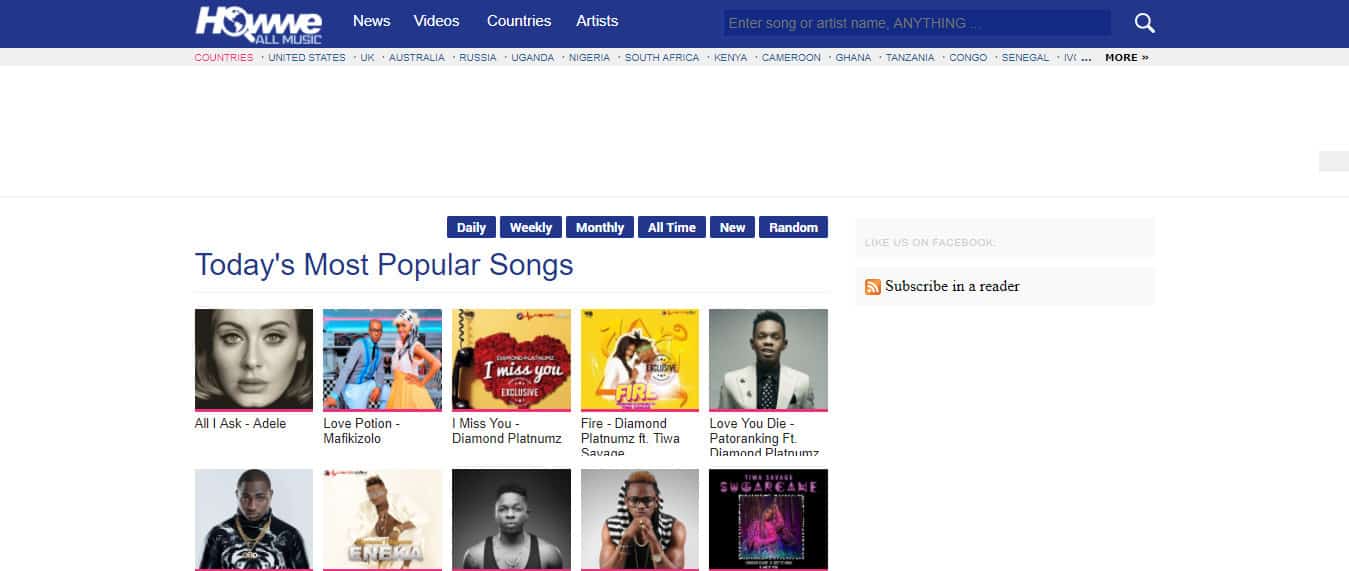Click Love You Die - Patoranking title
The width and height of the screenshot is (1349, 571).
point(764,436)
